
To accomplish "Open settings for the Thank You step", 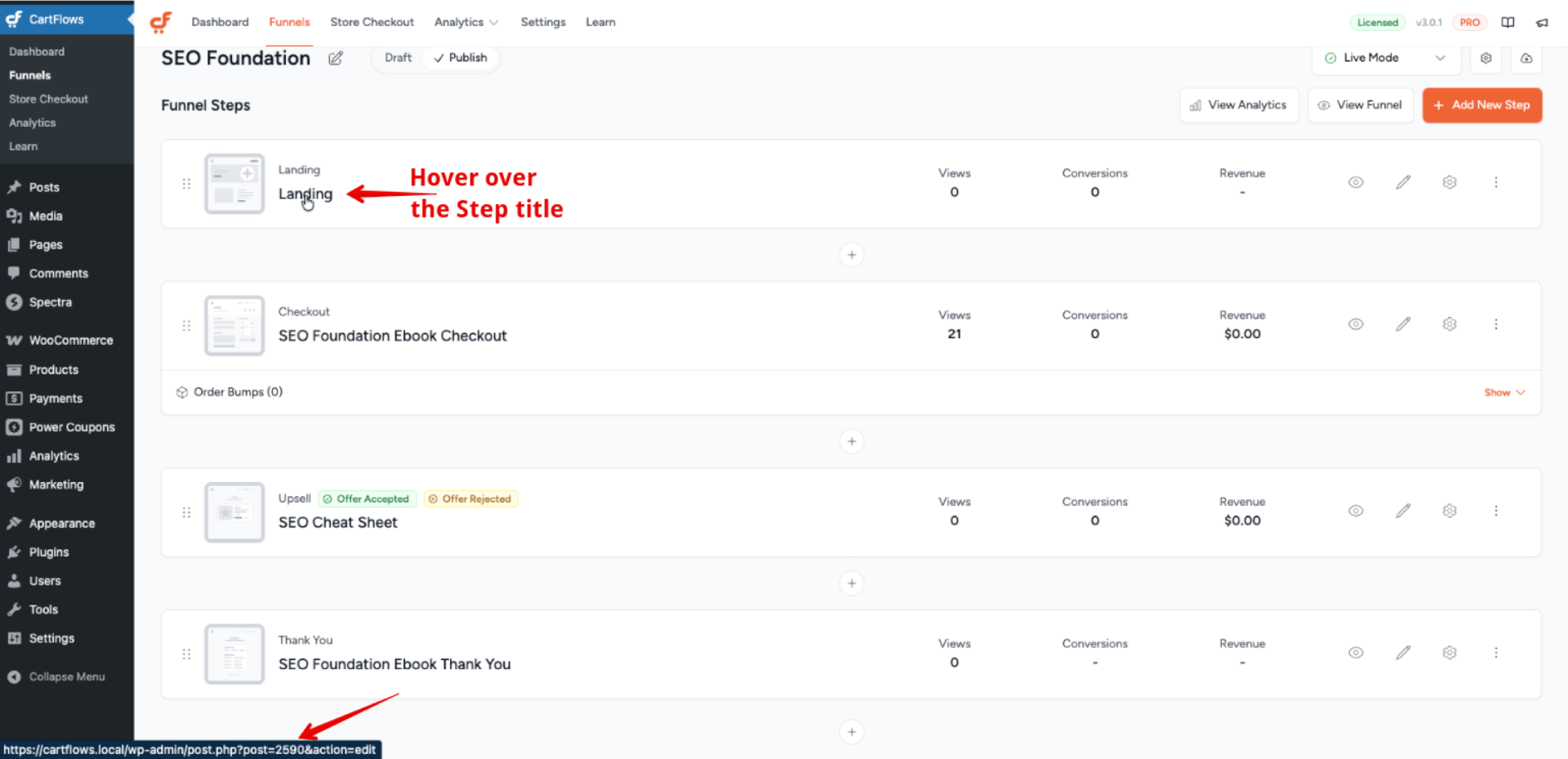I will (x=1450, y=653).
